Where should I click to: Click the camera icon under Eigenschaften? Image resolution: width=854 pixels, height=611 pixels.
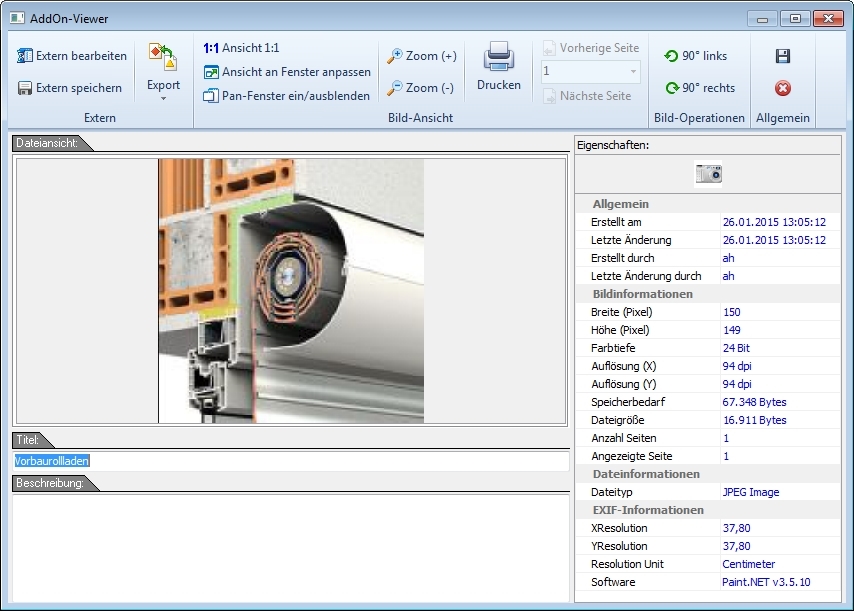coord(709,174)
